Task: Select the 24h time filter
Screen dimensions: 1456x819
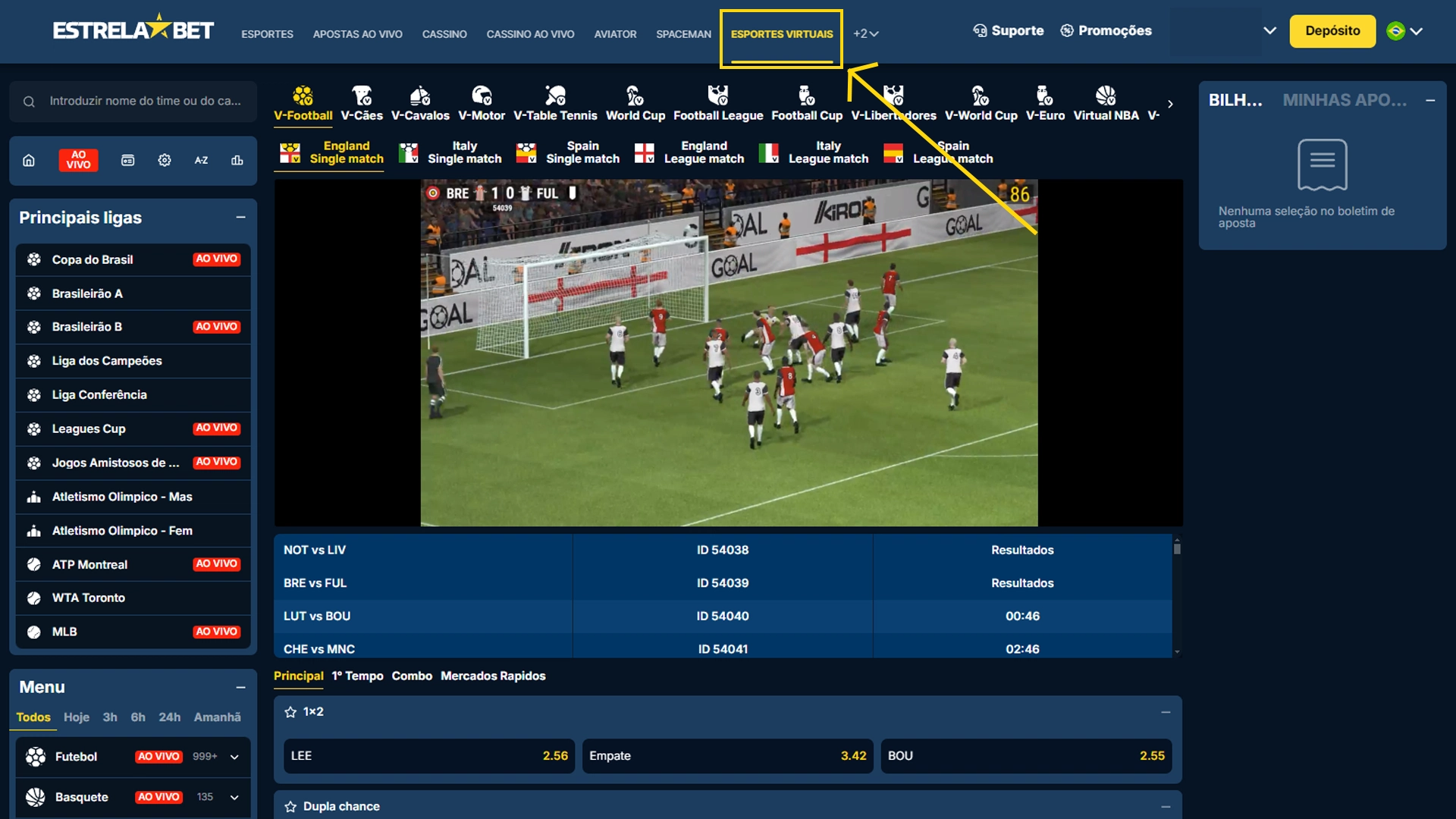Action: tap(170, 717)
